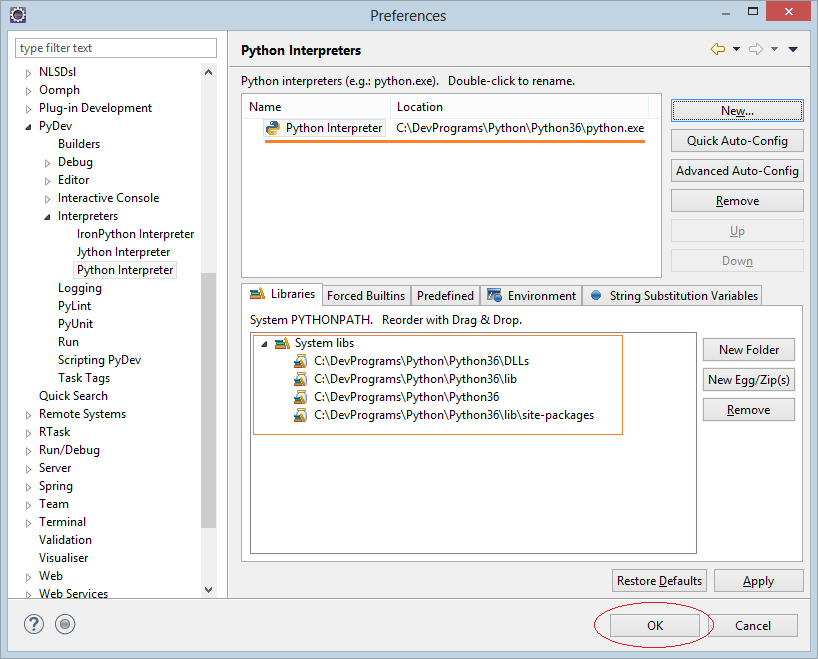Click the Apply button
Image resolution: width=818 pixels, height=659 pixels.
pos(759,581)
